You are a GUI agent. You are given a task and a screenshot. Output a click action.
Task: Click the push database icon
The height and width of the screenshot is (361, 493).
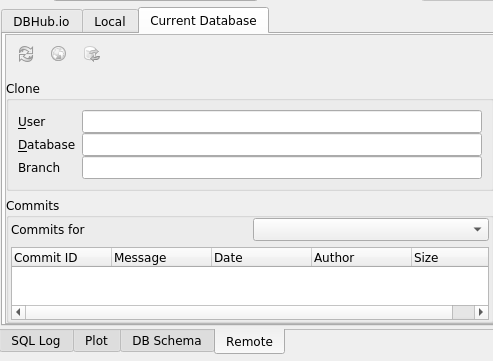pyautogui.click(x=92, y=54)
